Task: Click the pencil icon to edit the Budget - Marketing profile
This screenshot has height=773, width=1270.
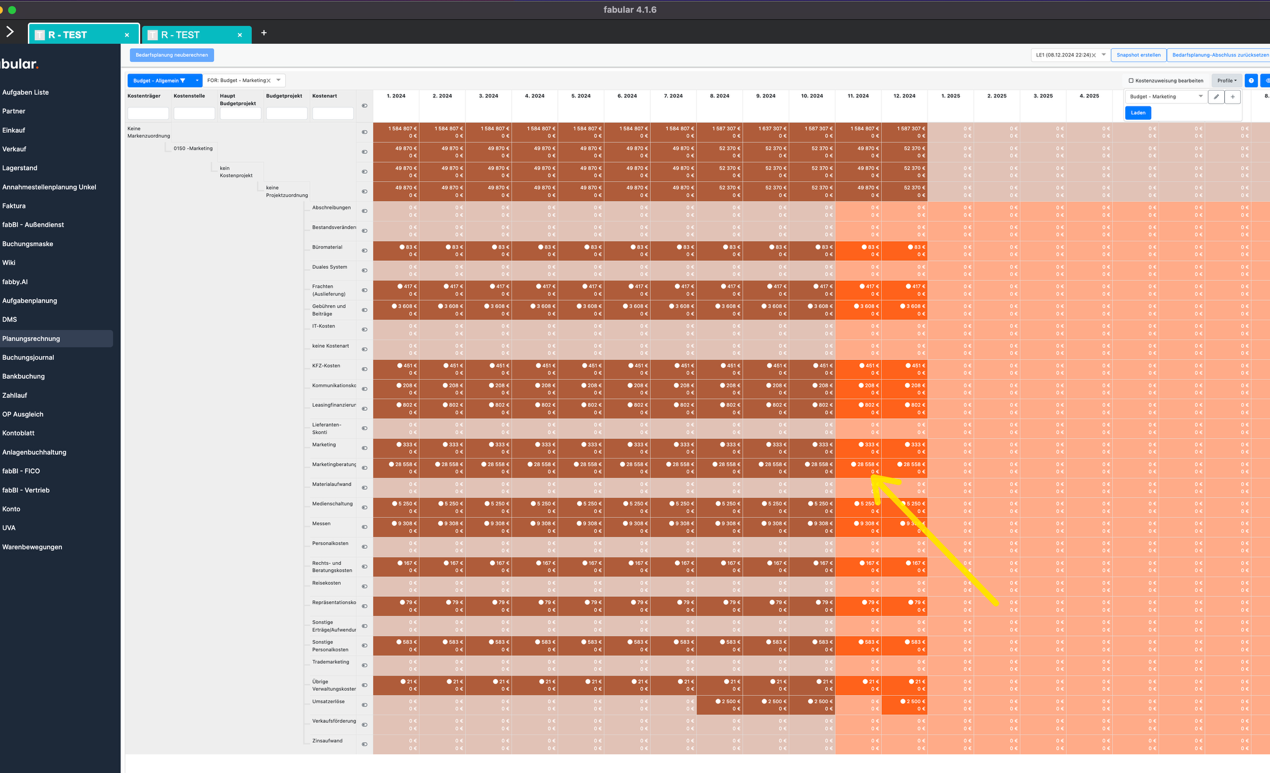Action: click(x=1216, y=96)
